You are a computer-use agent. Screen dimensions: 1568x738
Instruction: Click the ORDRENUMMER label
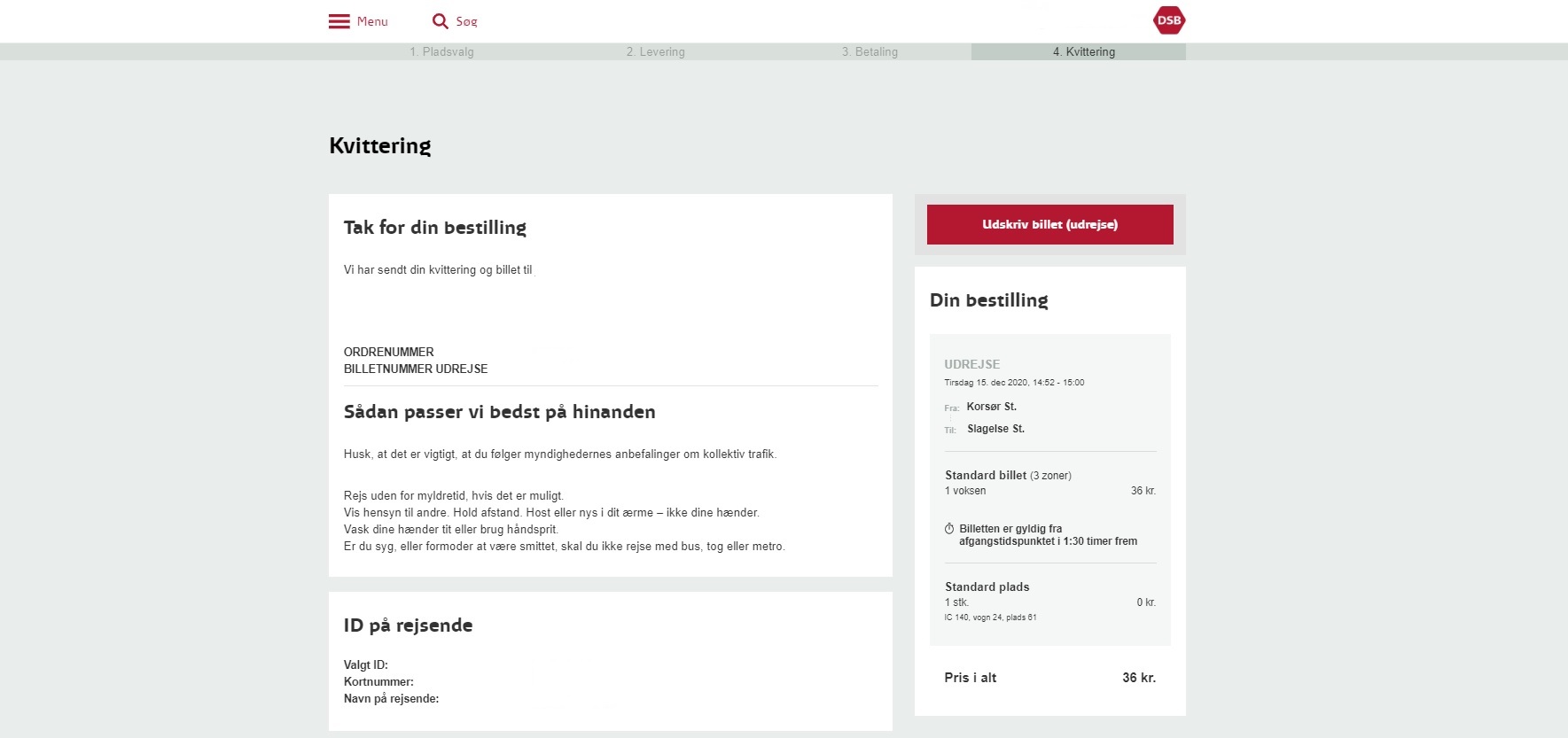[x=388, y=352]
